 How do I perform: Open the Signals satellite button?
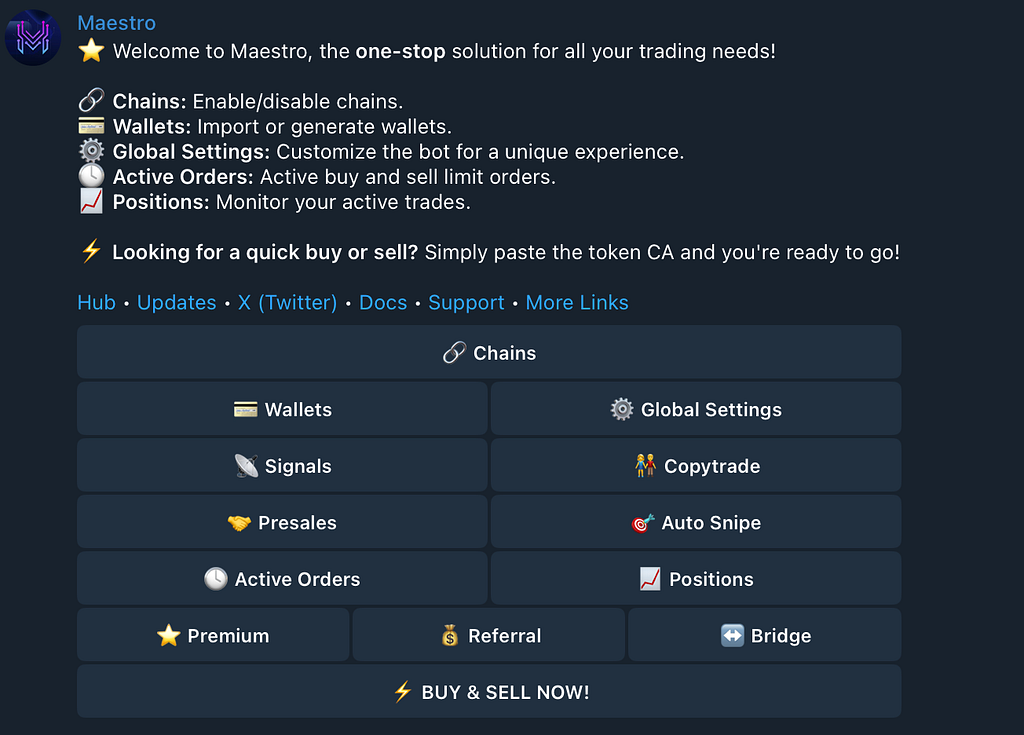tap(282, 465)
